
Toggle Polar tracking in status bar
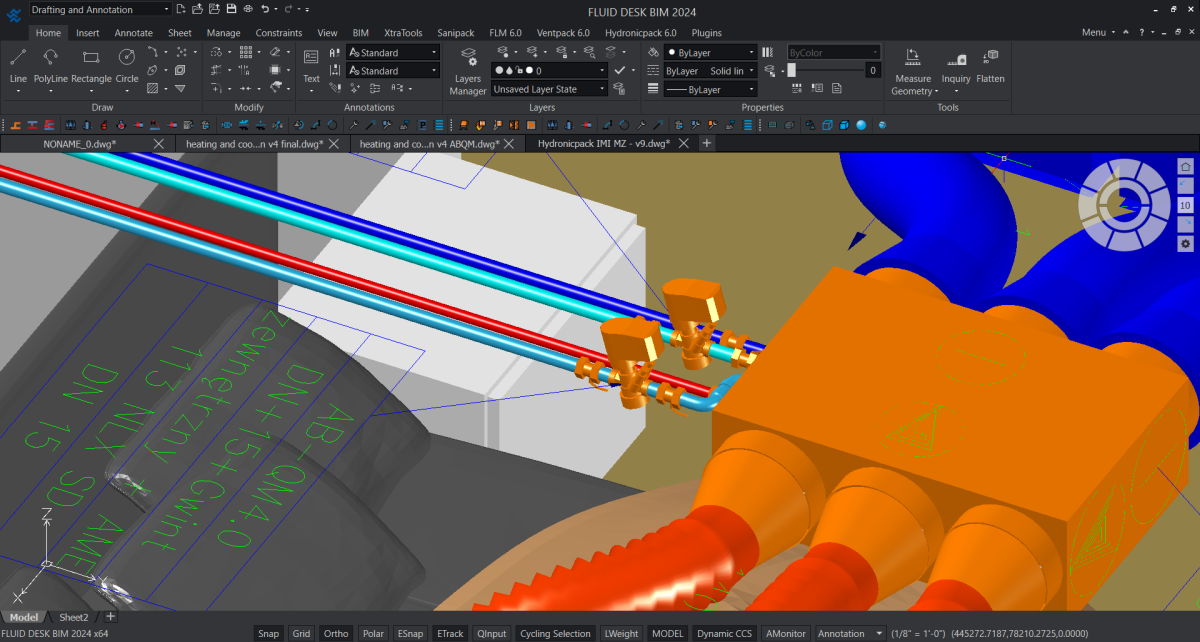(373, 633)
